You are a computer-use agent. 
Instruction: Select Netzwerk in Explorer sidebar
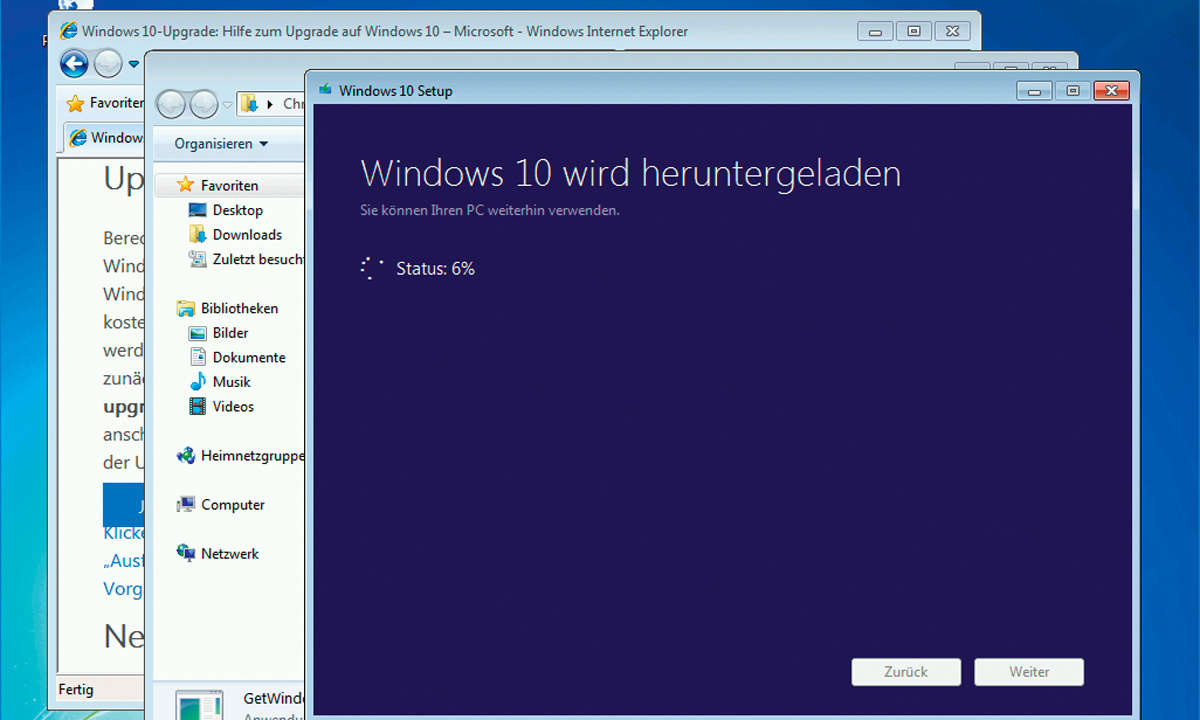pyautogui.click(x=230, y=554)
